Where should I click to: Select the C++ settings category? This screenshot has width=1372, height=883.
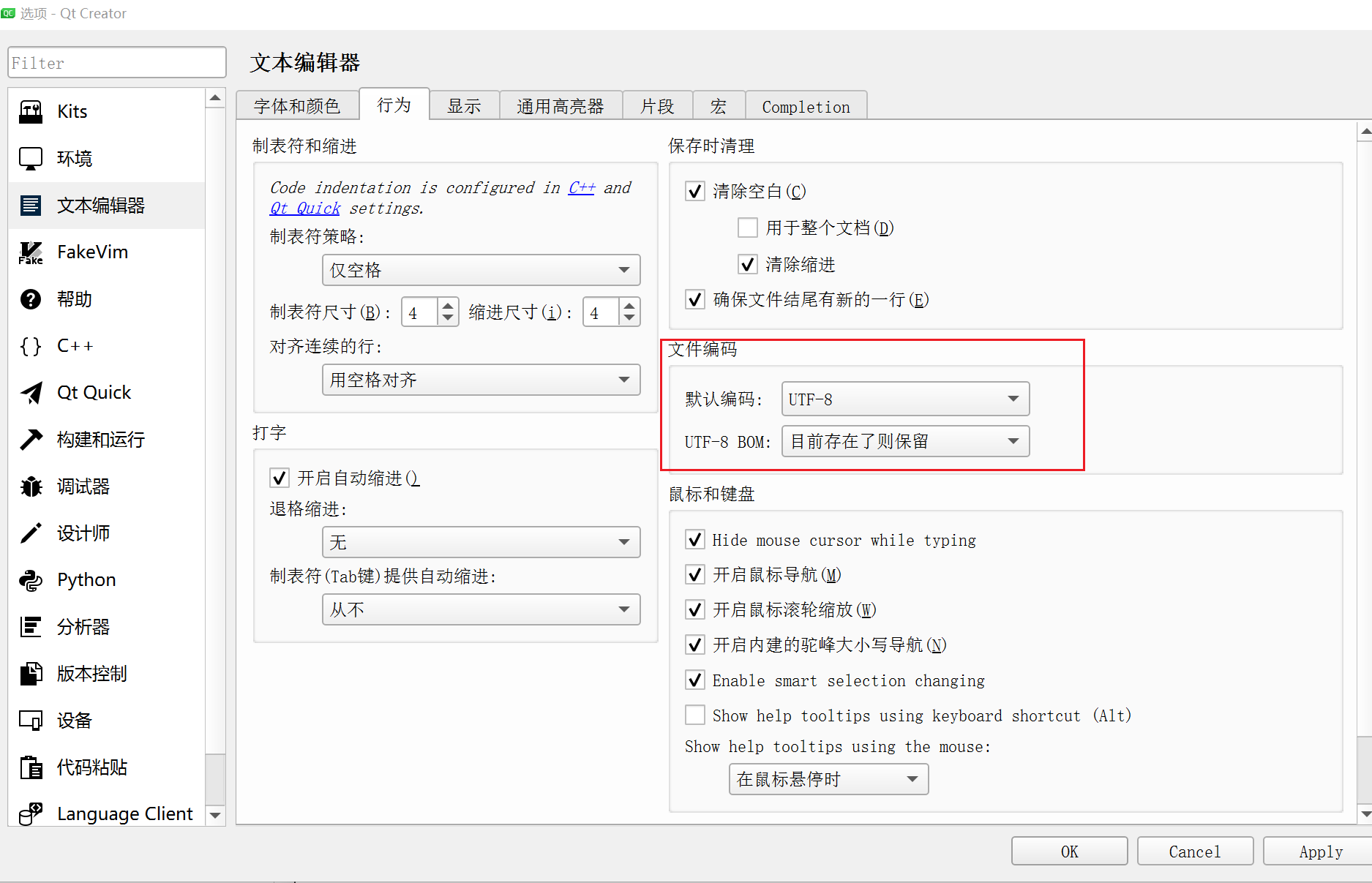point(75,345)
